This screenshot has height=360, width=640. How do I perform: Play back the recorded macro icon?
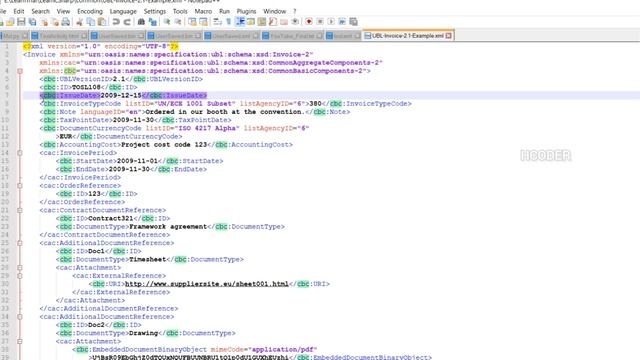(331, 22)
